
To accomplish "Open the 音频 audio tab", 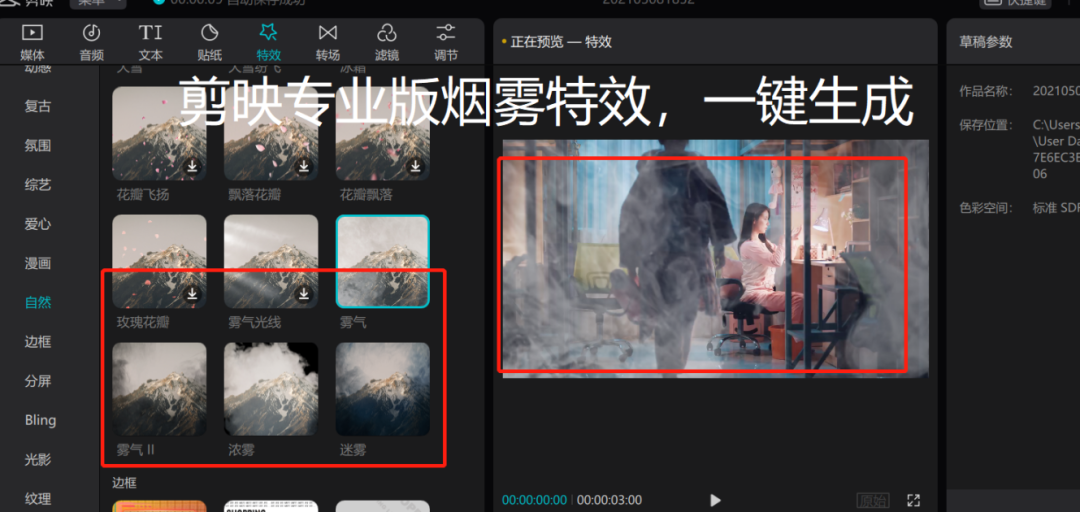I will (92, 42).
